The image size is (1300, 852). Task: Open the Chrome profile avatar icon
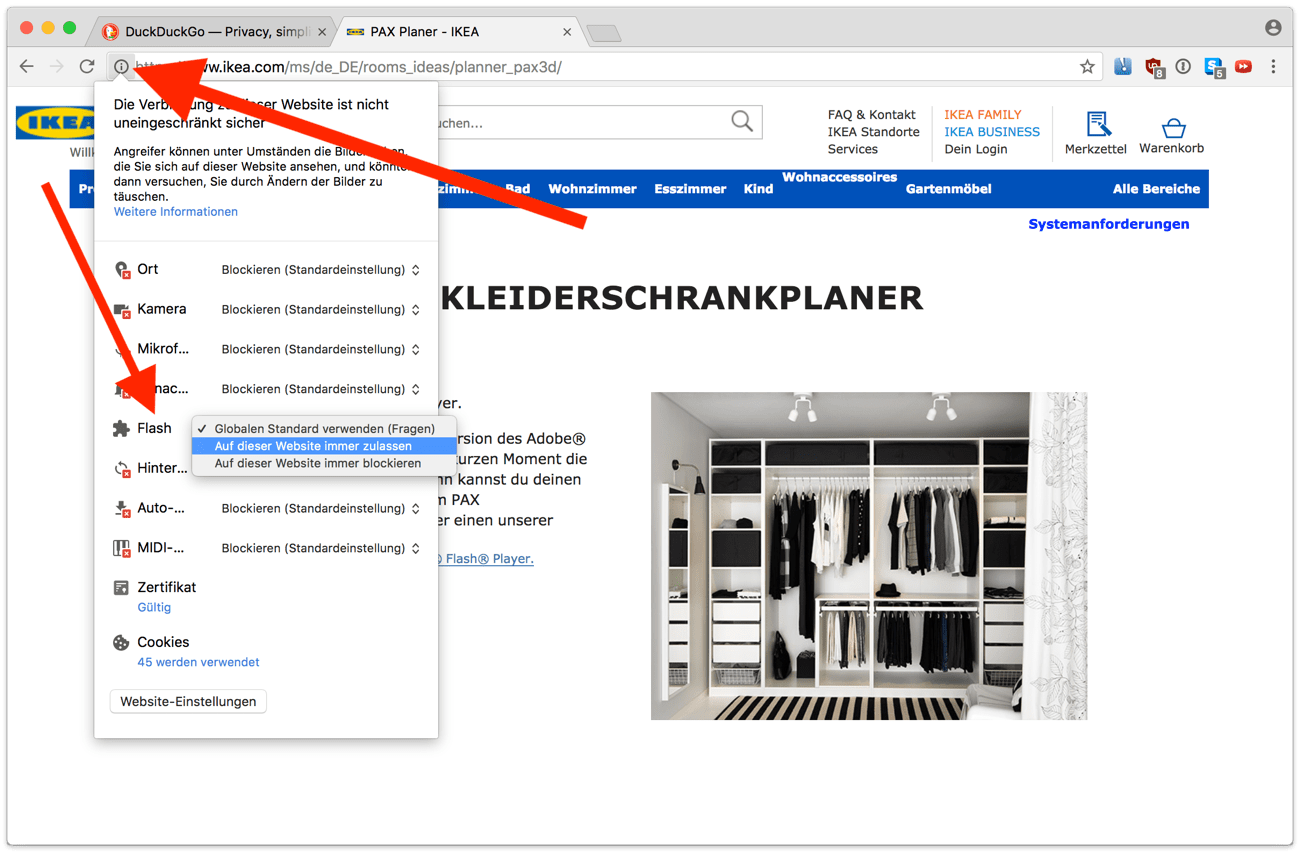1273,28
